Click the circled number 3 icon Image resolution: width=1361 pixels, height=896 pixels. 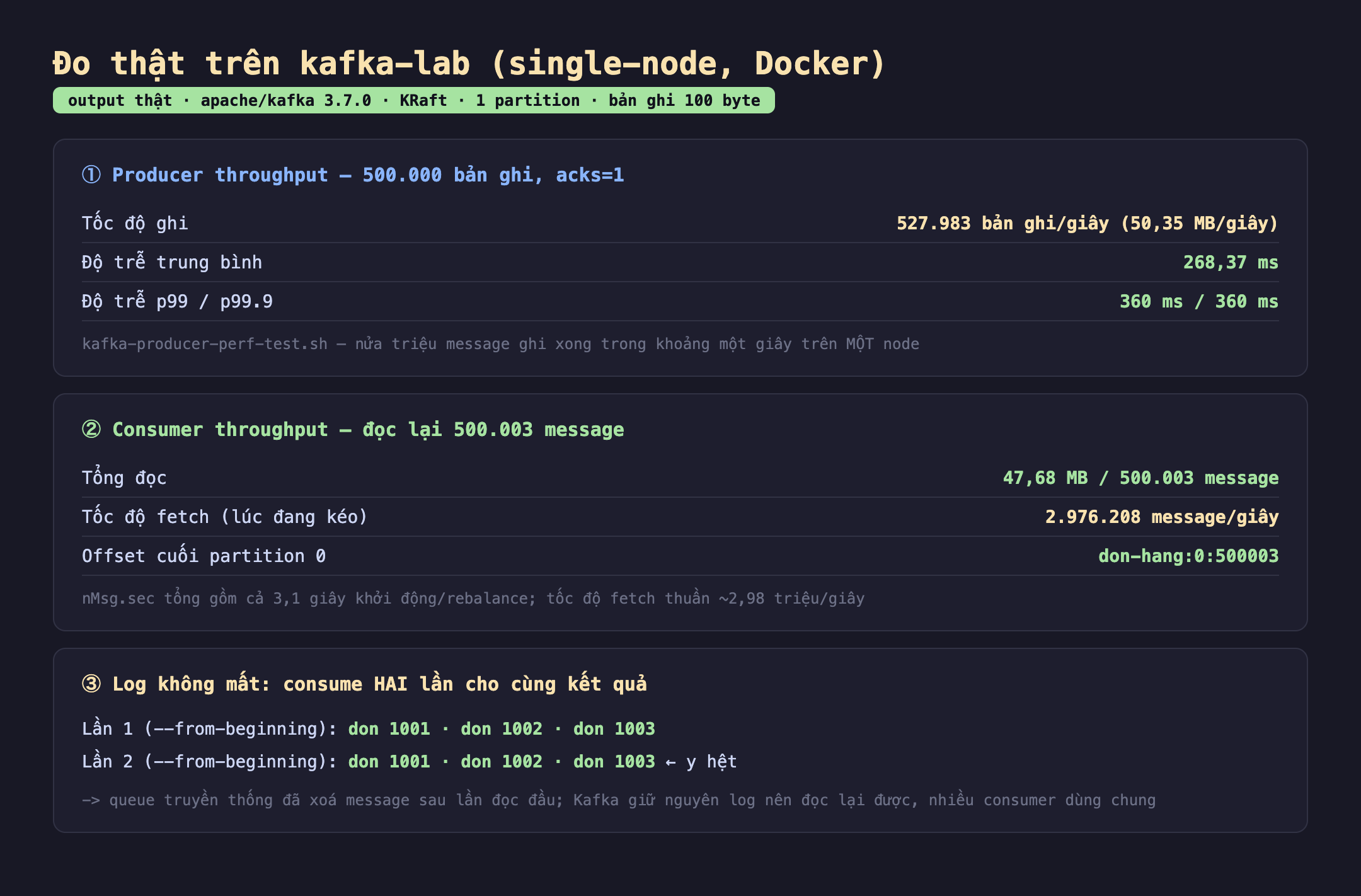click(91, 684)
